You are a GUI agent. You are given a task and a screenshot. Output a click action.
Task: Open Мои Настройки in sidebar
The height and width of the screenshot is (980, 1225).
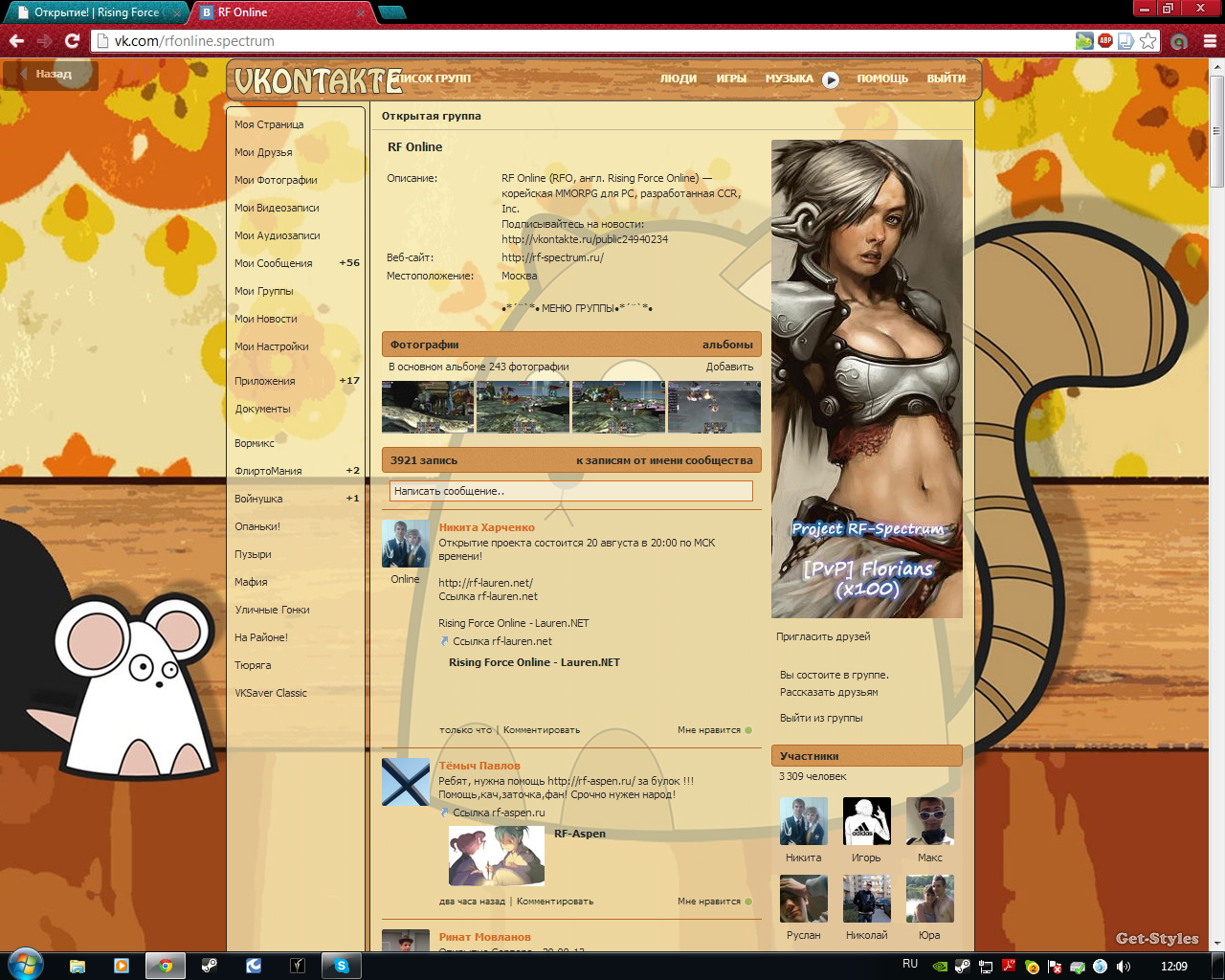click(272, 346)
